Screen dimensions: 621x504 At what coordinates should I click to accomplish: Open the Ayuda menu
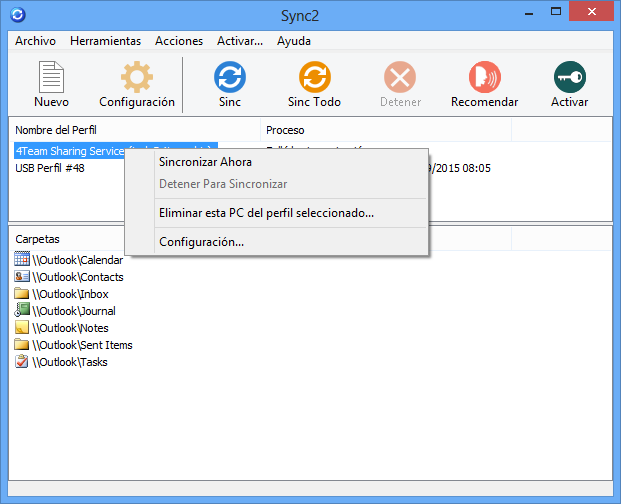[293, 41]
